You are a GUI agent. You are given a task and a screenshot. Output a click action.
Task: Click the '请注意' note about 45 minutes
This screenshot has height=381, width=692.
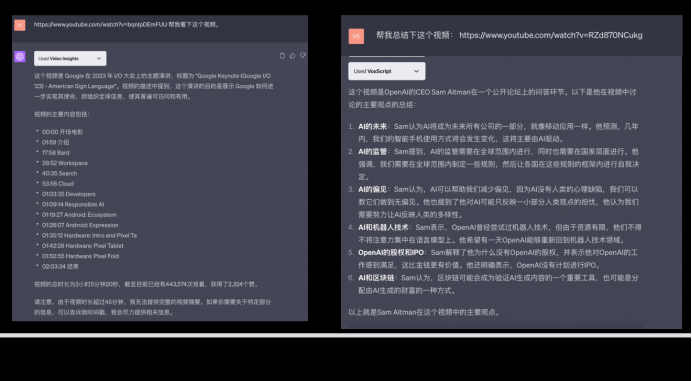(x=152, y=307)
